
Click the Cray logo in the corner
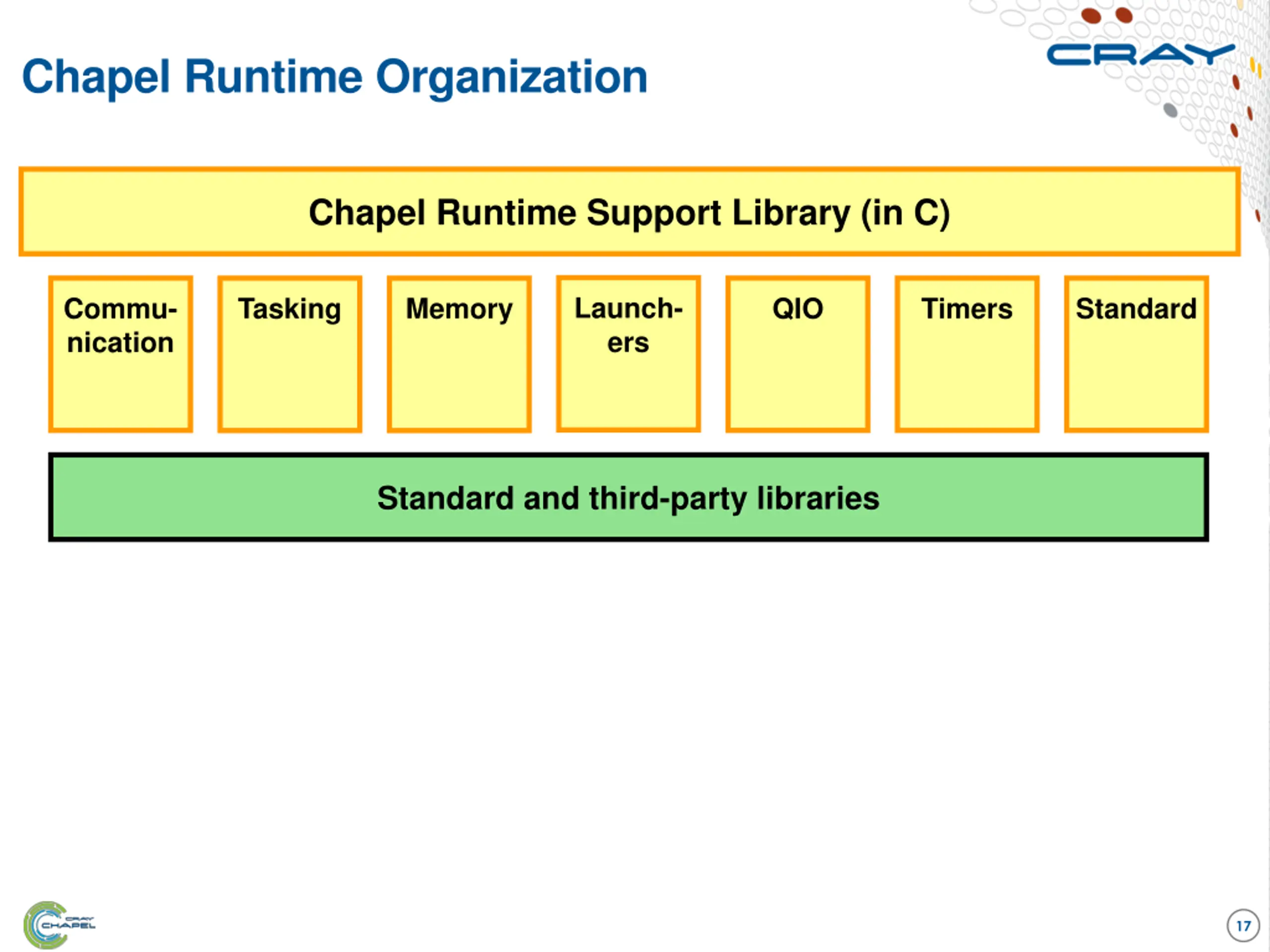point(1140,55)
